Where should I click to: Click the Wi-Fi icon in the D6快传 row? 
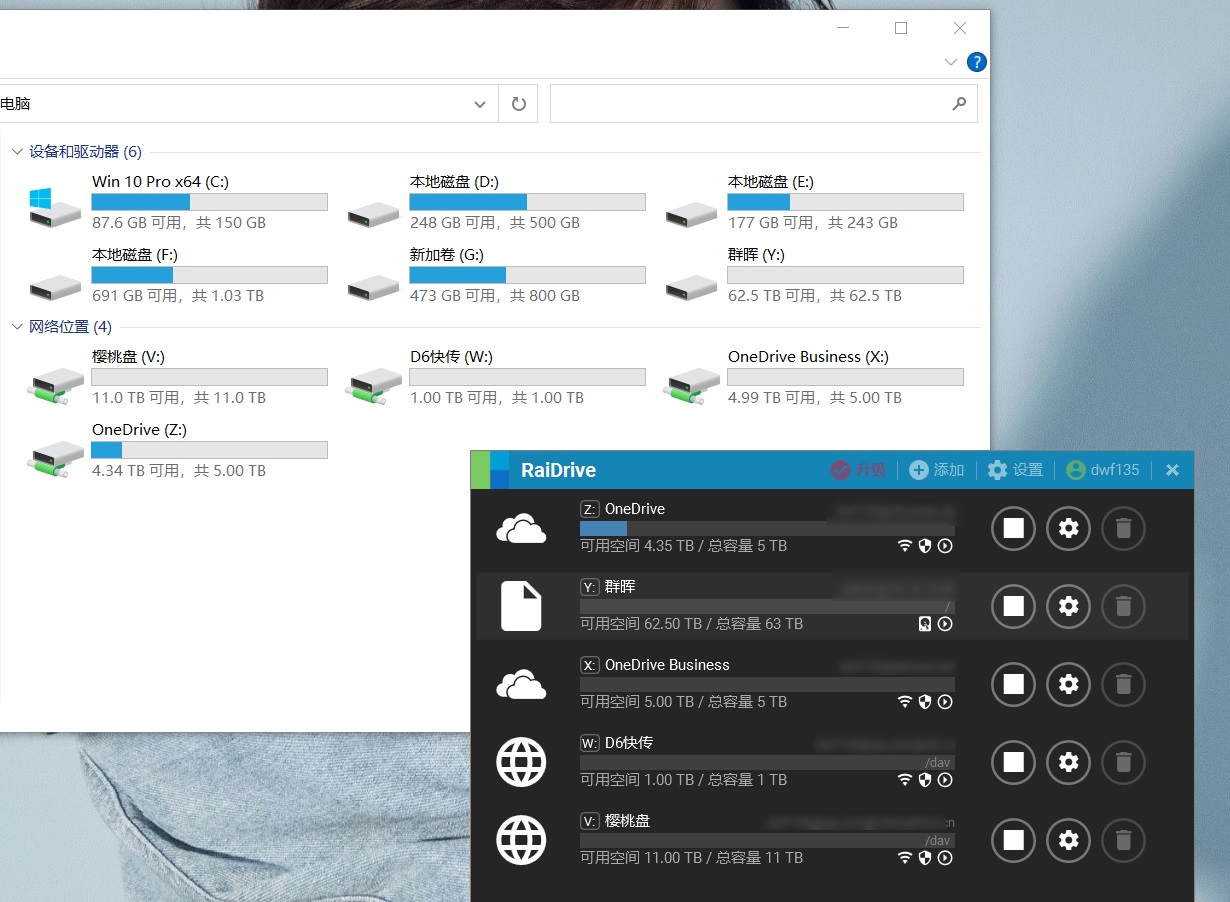pyautogui.click(x=905, y=780)
